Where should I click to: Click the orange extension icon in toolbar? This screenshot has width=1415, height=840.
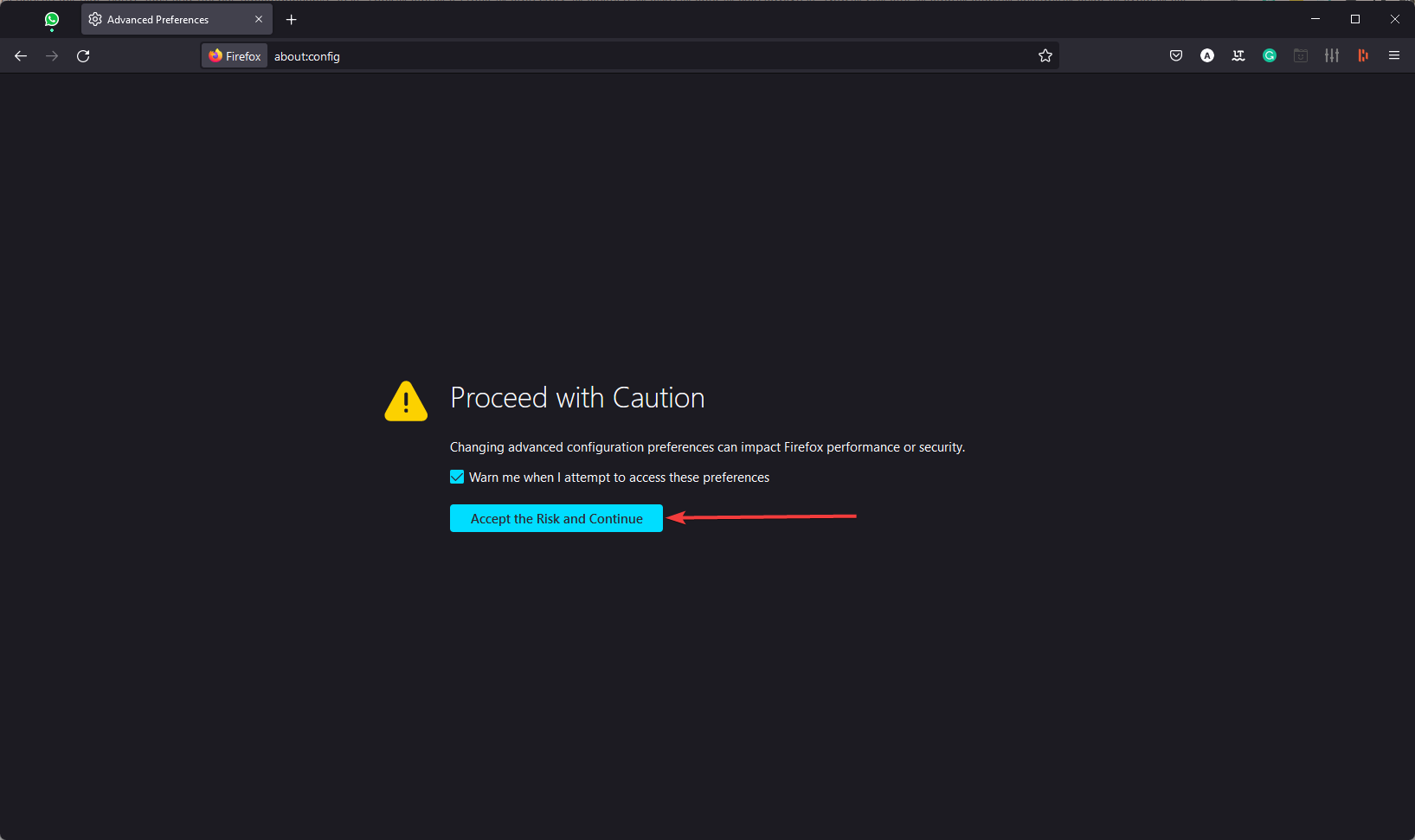1363,55
